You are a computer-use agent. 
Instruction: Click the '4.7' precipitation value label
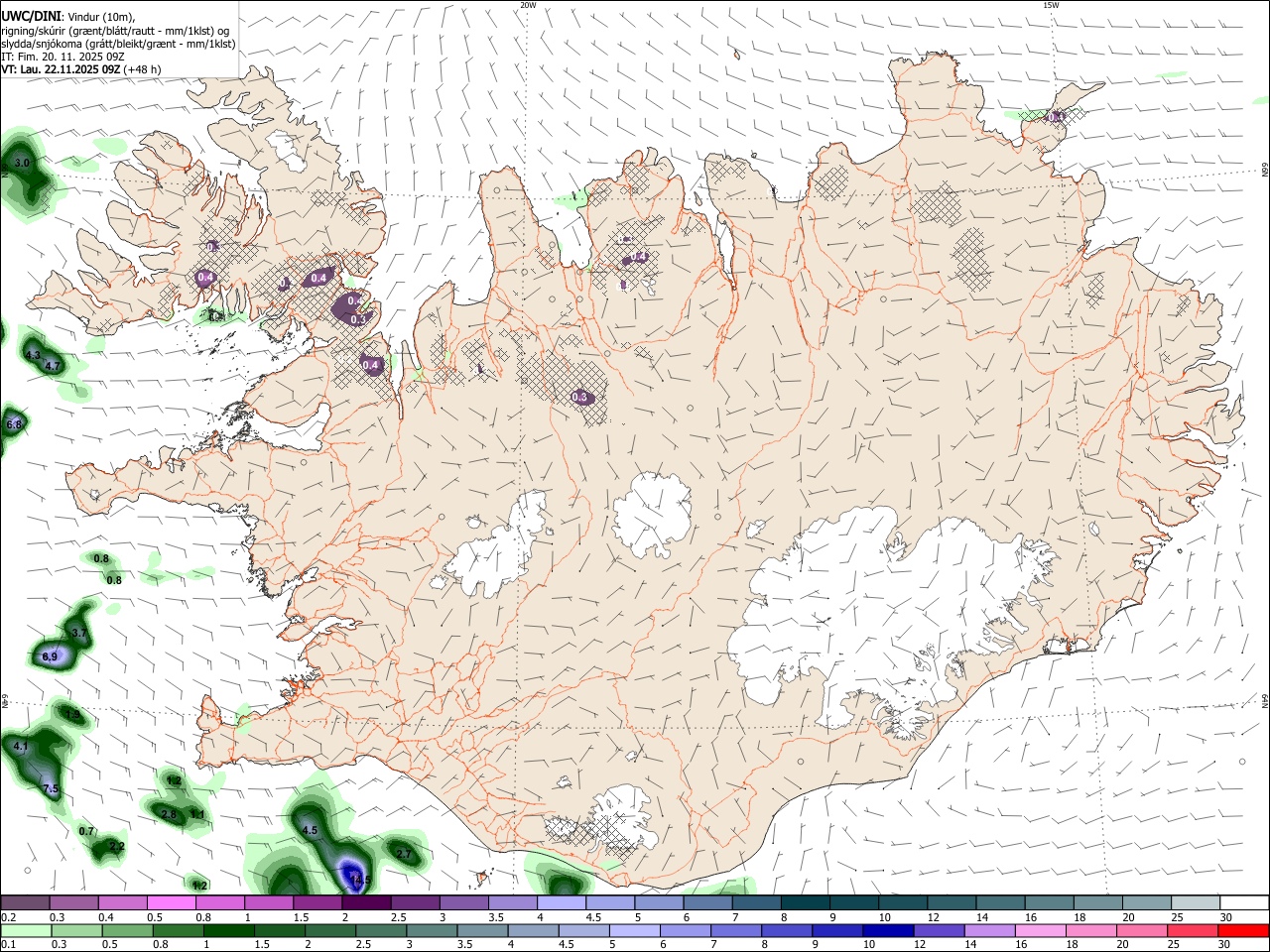click(54, 366)
